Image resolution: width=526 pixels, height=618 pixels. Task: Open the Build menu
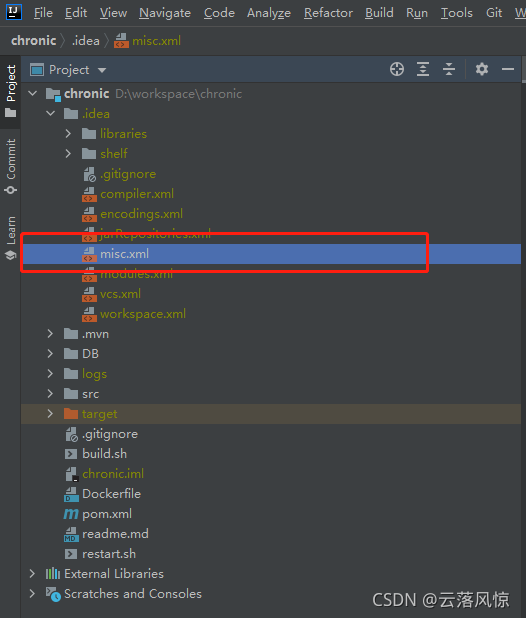379,13
